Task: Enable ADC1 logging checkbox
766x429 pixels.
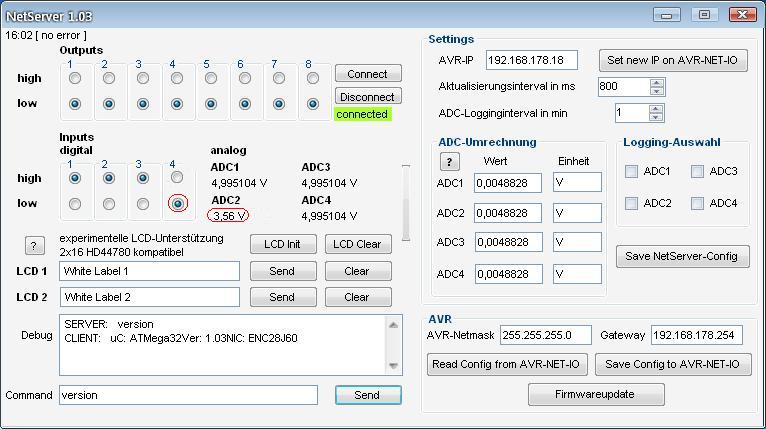Action: tap(631, 172)
